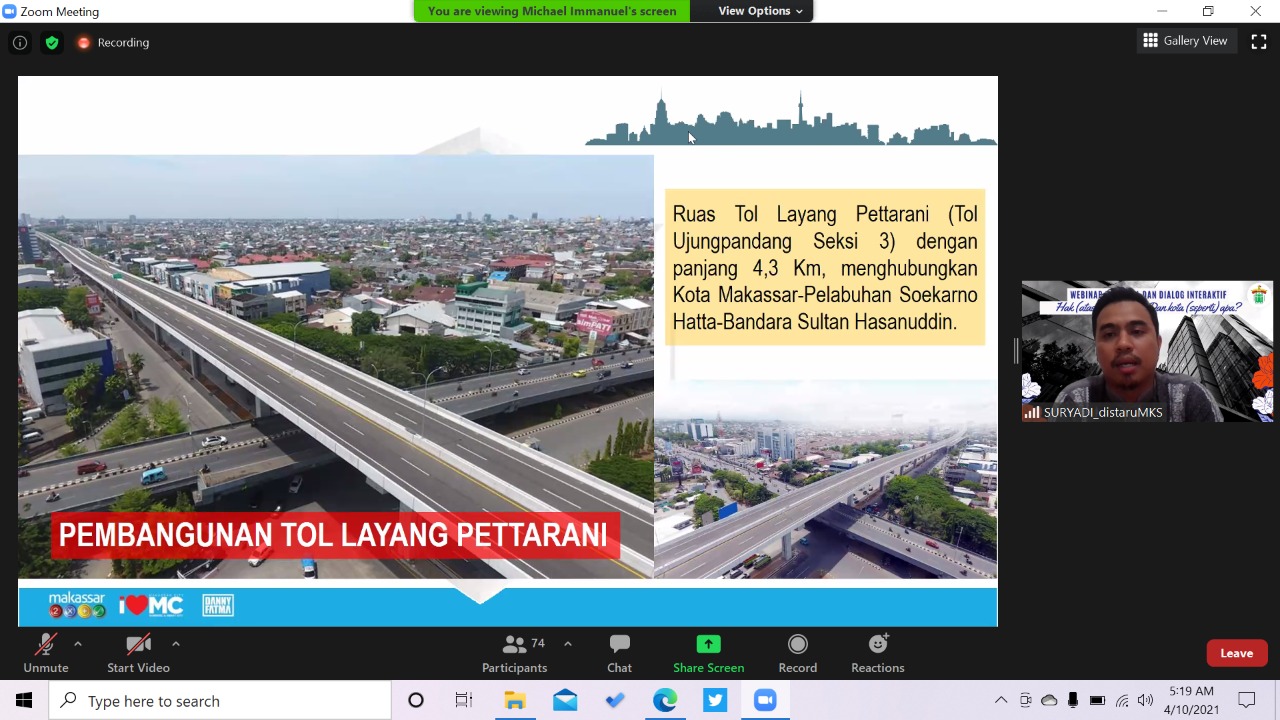Leave the meeting

[1236, 653]
